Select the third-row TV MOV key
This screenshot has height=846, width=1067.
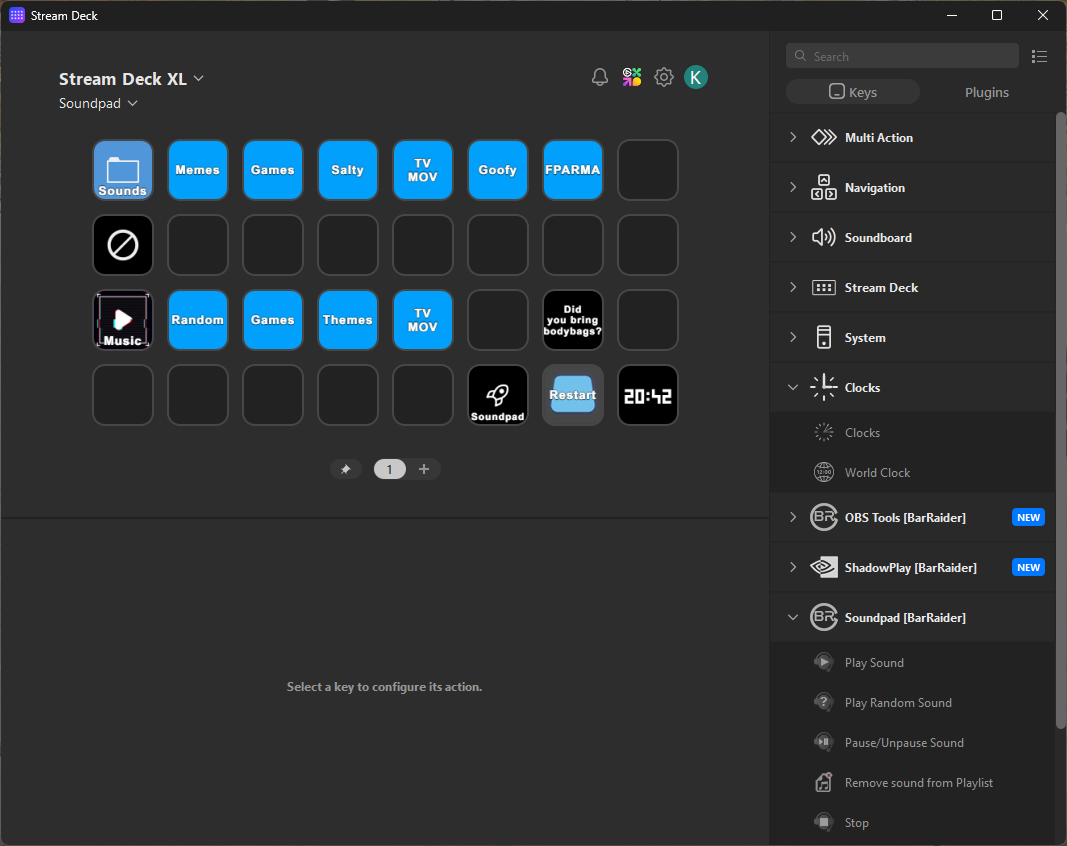coord(423,320)
